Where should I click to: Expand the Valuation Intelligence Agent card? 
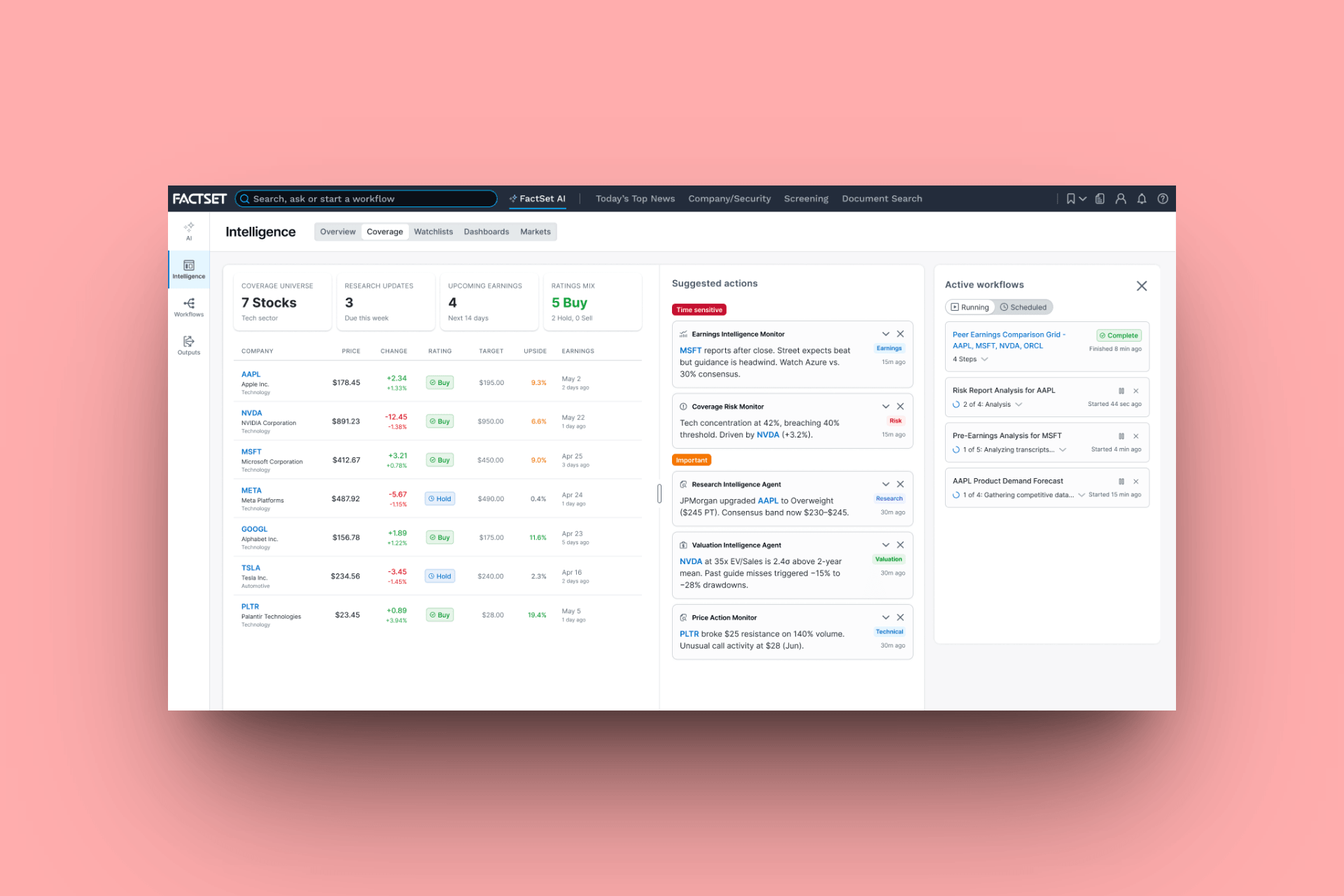point(885,545)
